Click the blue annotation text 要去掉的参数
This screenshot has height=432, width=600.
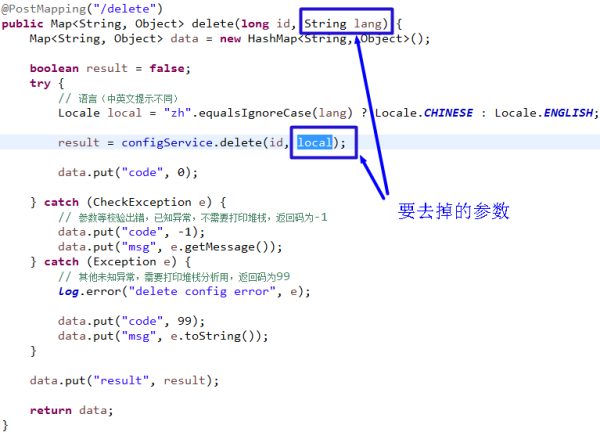click(x=453, y=211)
